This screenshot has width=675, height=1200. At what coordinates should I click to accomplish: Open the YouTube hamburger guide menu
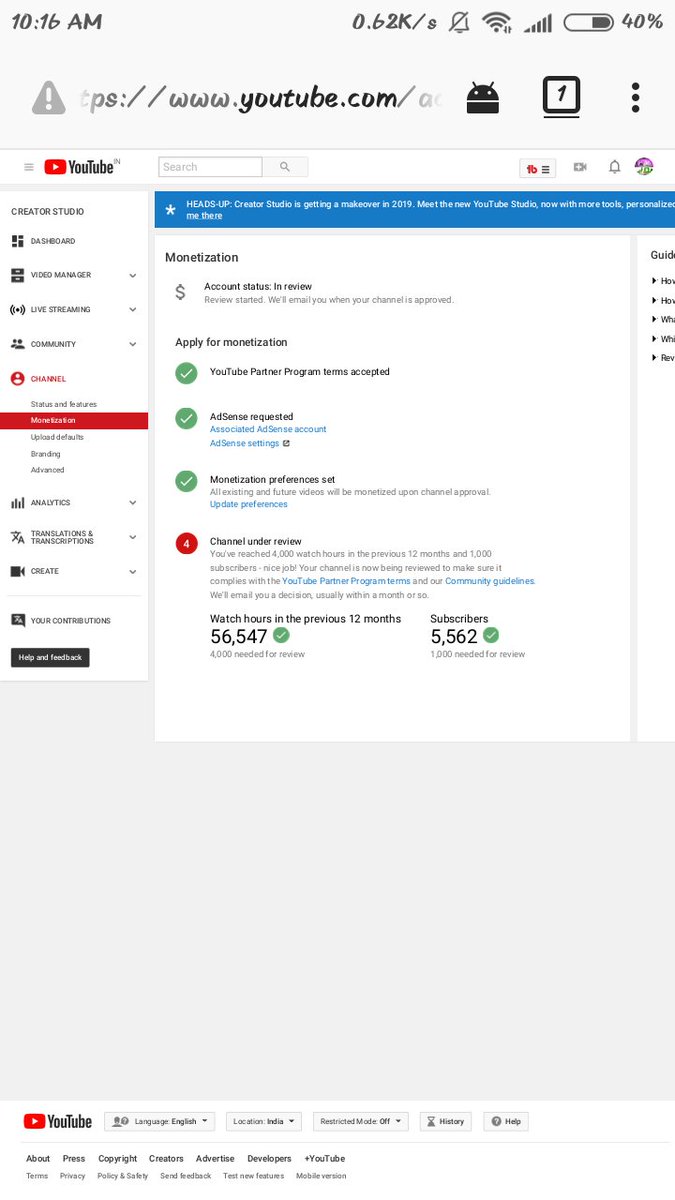29,167
